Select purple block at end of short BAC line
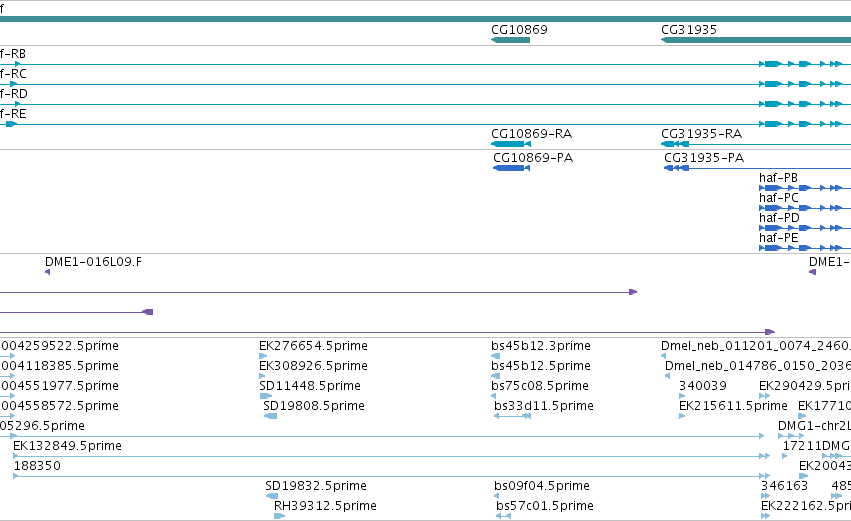Screen dimensions: 851x521 pos(148,312)
